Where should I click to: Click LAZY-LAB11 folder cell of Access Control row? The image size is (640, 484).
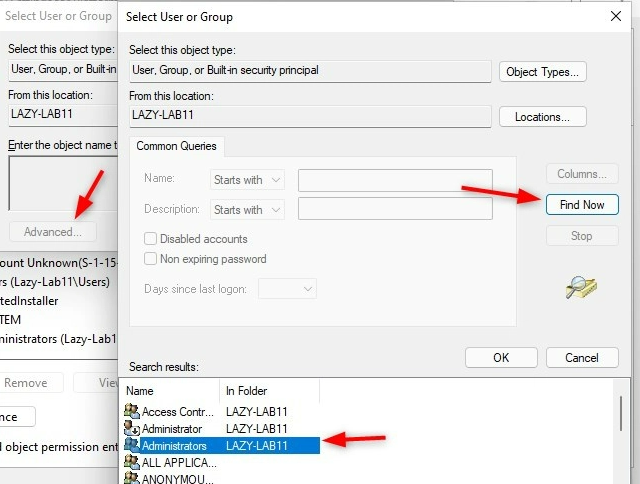(257, 412)
